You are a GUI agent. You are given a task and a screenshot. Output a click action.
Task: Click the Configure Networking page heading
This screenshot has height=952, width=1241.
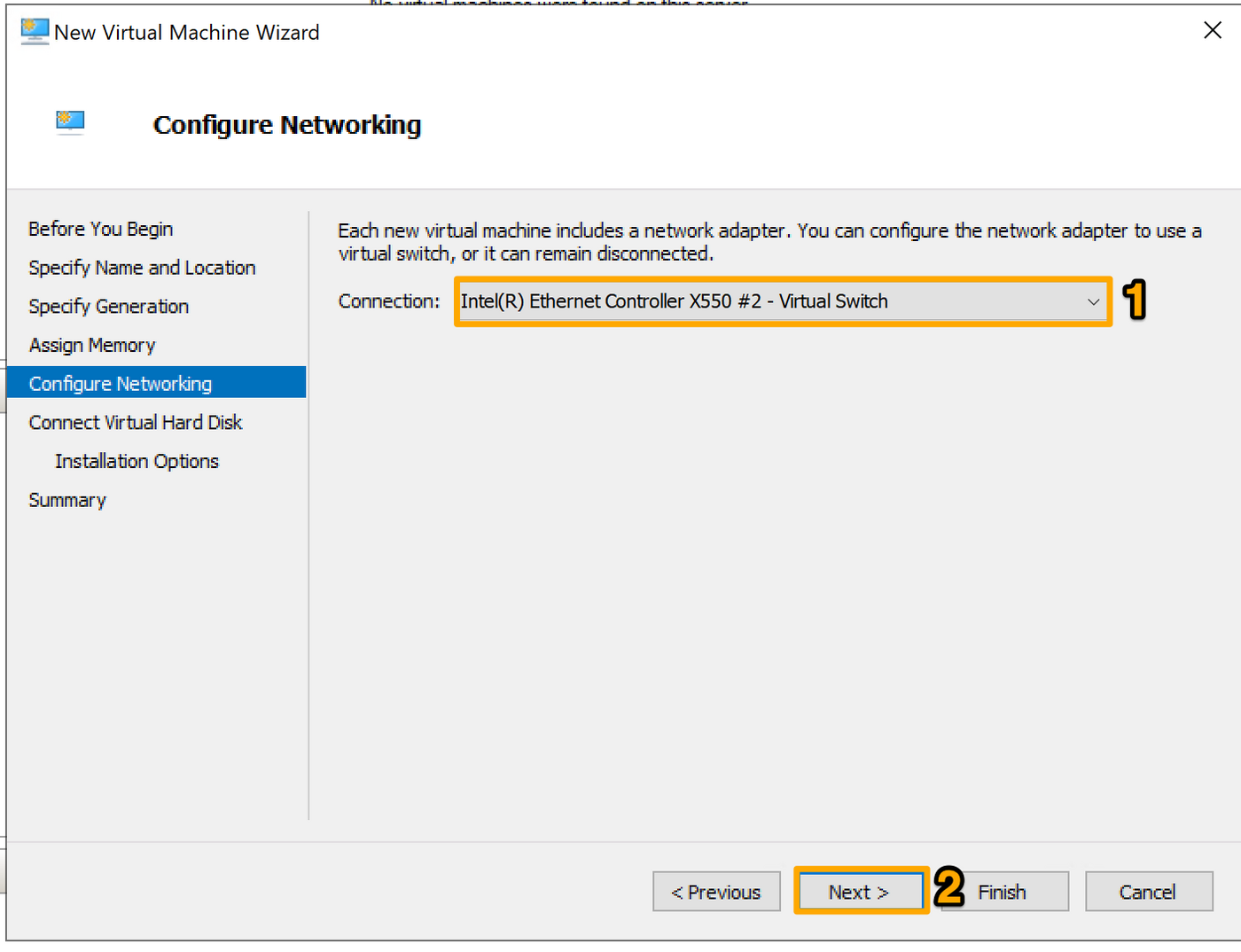(286, 125)
